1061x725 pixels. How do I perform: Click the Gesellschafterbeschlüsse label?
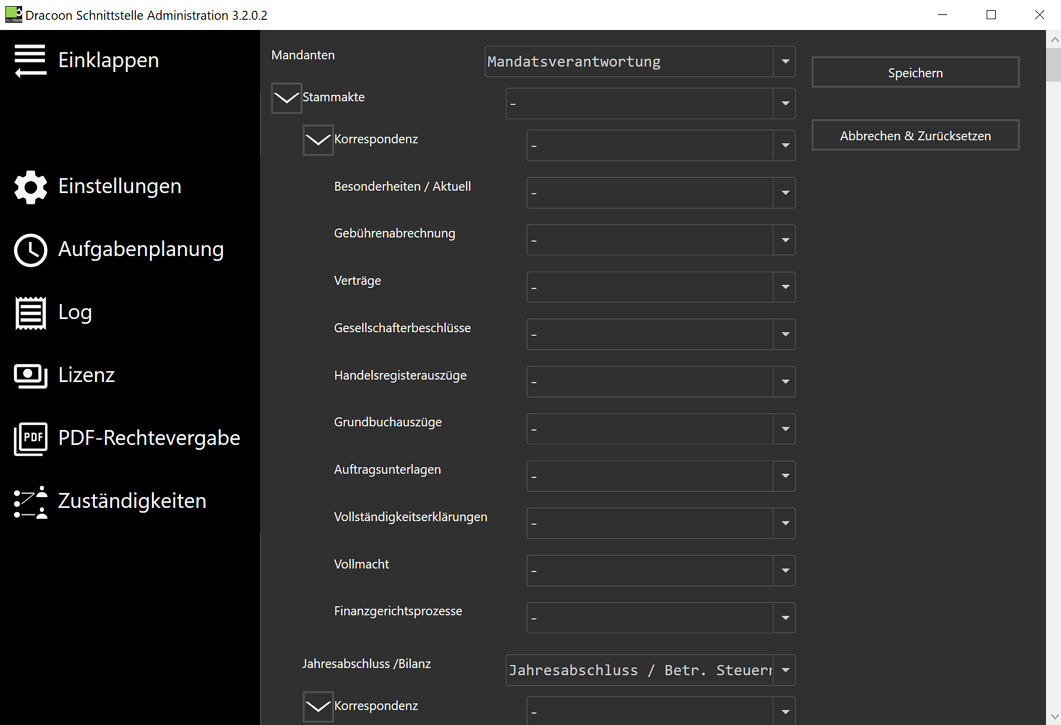[x=402, y=328]
